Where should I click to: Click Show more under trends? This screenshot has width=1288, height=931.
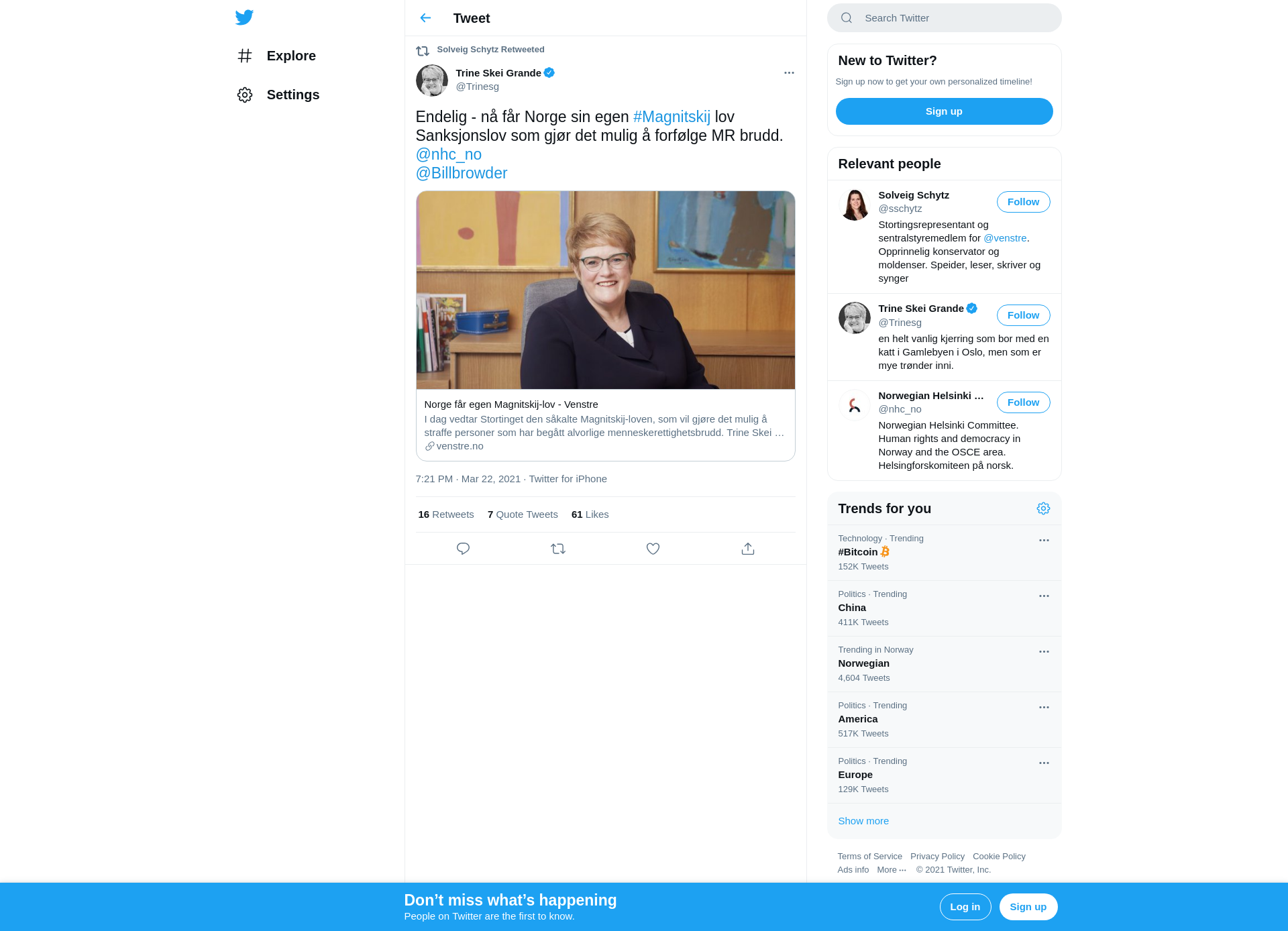(x=863, y=821)
